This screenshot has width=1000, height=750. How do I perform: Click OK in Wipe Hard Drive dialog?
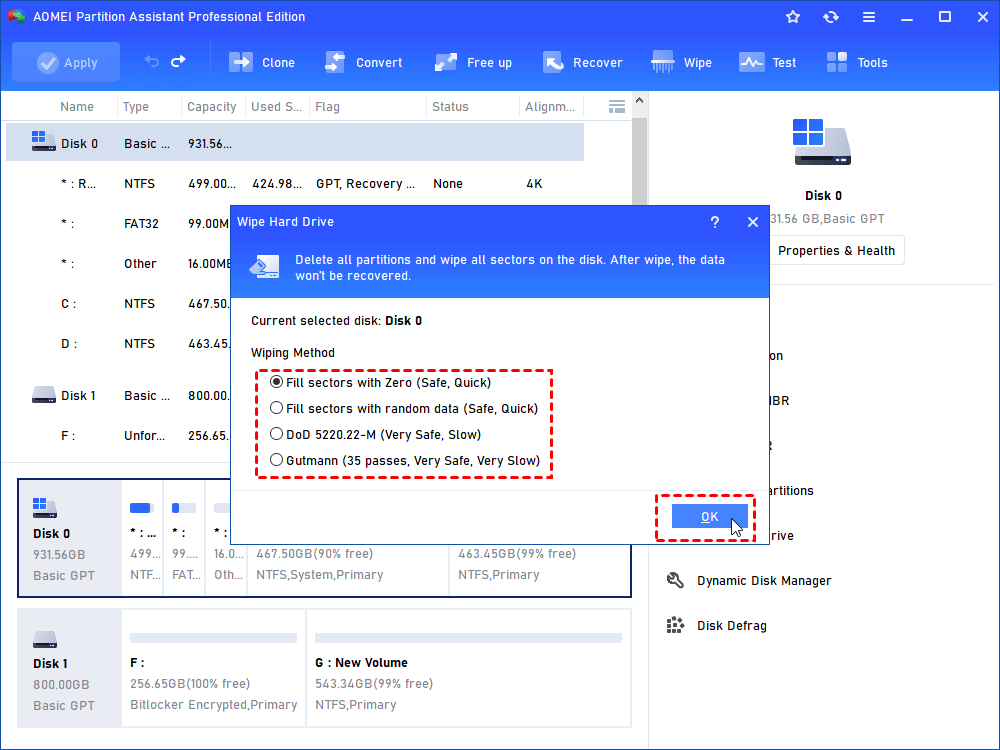[709, 517]
